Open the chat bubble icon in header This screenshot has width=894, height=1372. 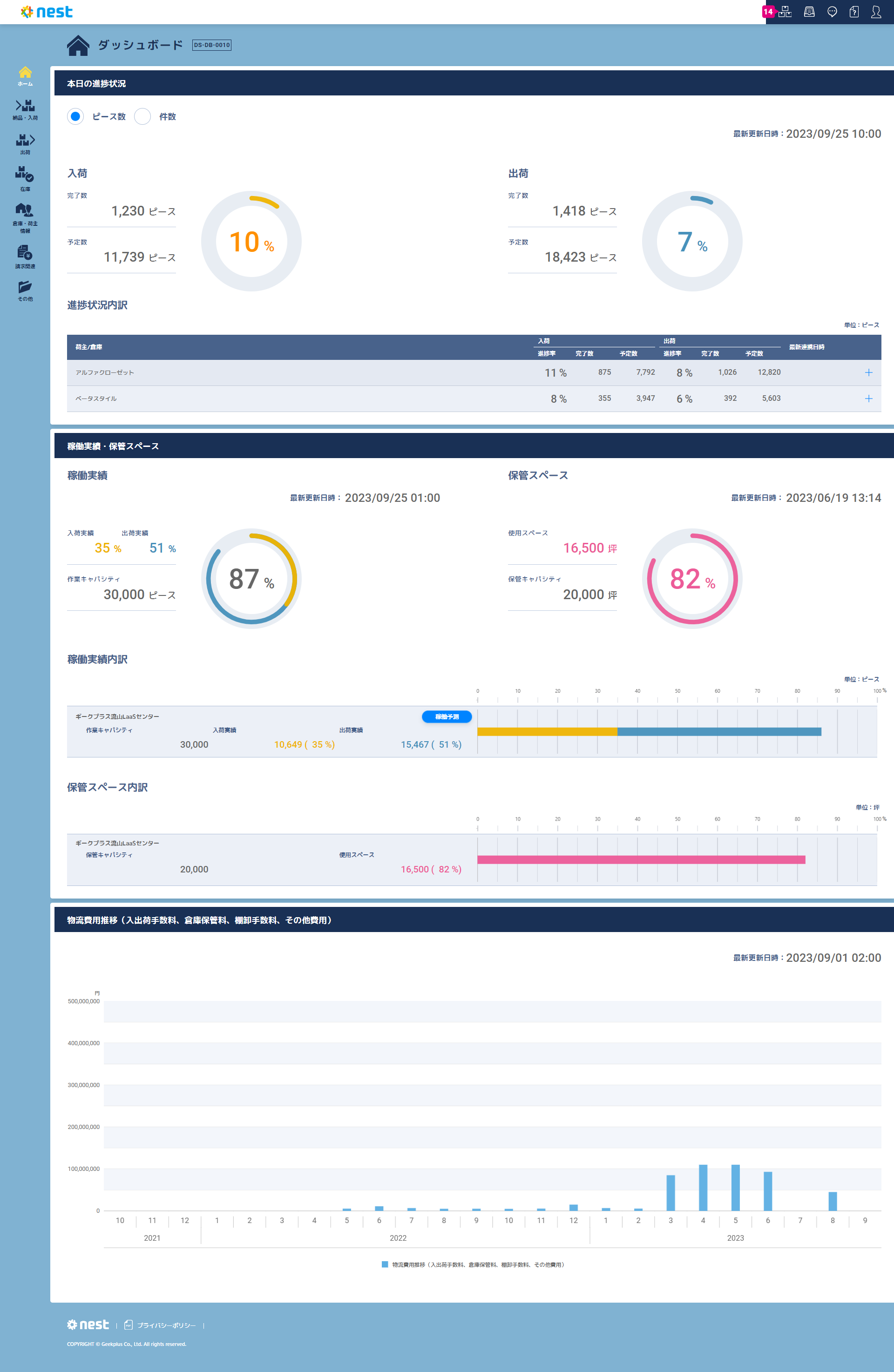(x=832, y=12)
